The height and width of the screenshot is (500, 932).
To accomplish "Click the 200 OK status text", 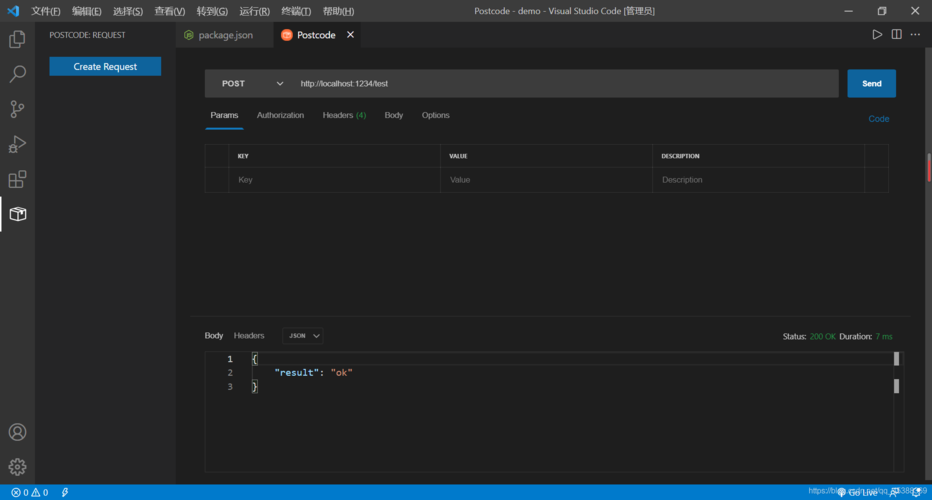I will coord(823,337).
